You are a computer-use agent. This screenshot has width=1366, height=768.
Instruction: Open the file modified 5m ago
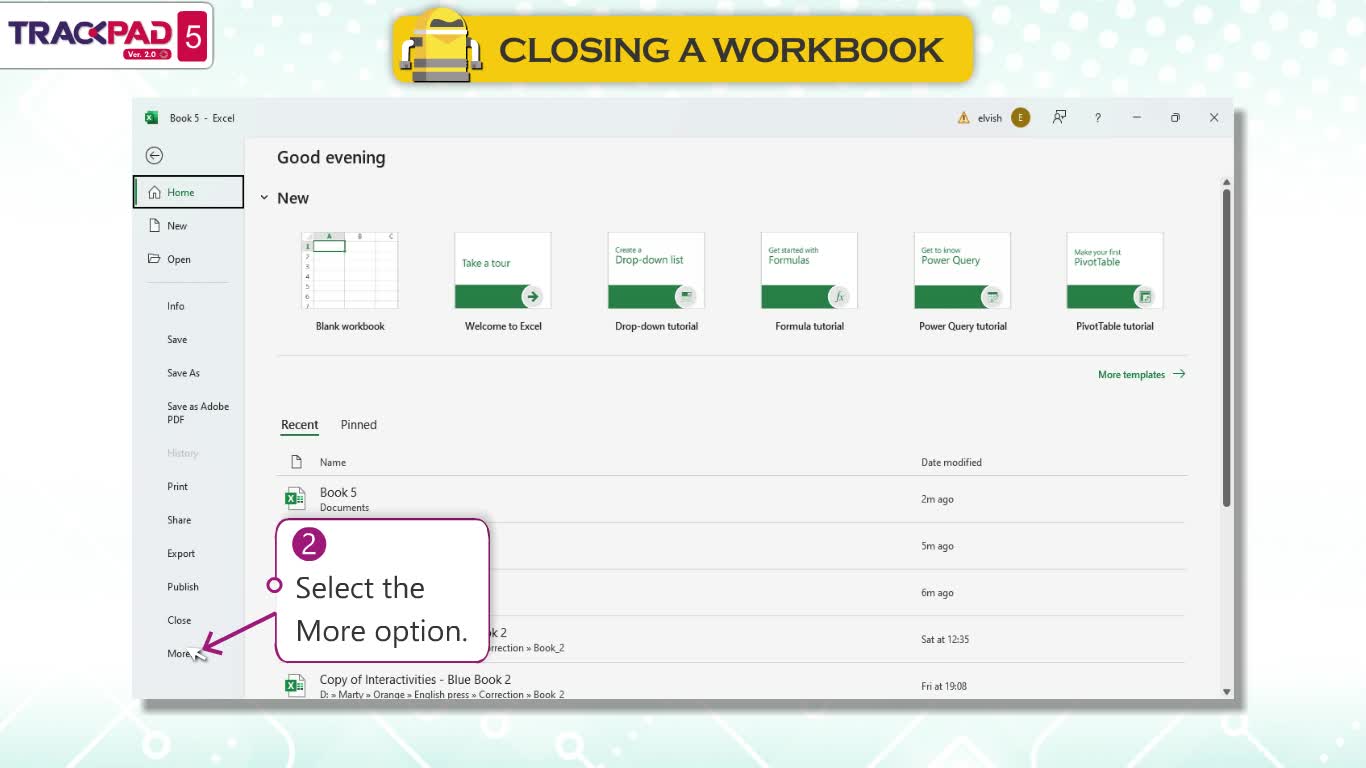[x=730, y=546]
